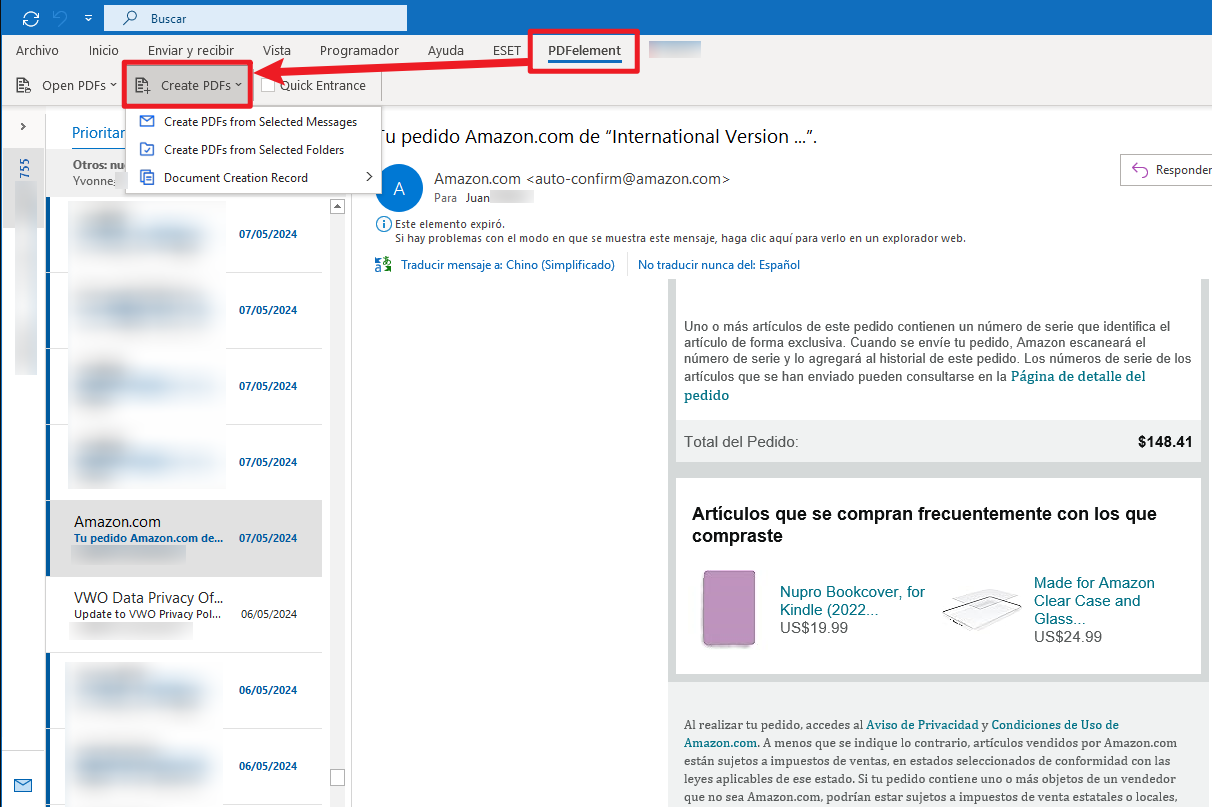This screenshot has width=1212, height=807.
Task: Open Página de detalle del pedido link
Action: pyautogui.click(x=914, y=386)
